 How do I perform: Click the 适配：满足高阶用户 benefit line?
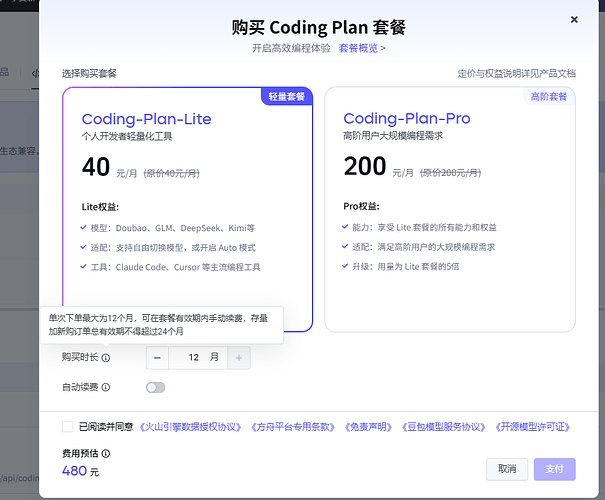(424, 247)
